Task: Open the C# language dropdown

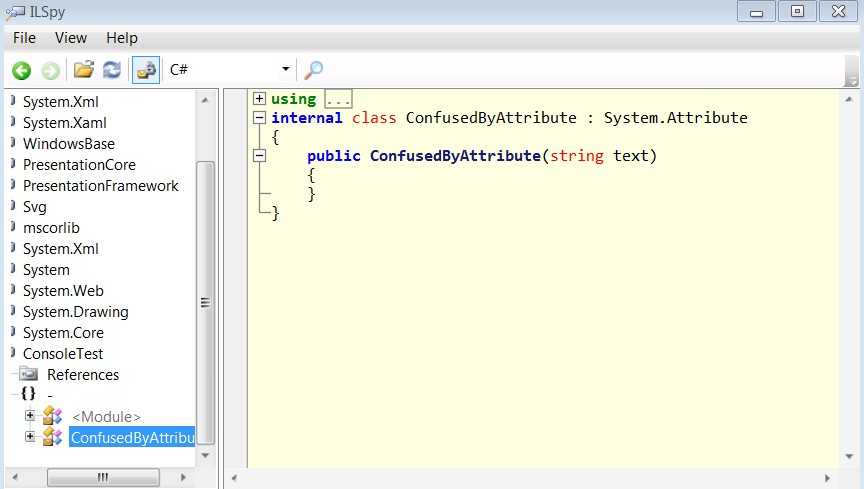Action: (230, 69)
